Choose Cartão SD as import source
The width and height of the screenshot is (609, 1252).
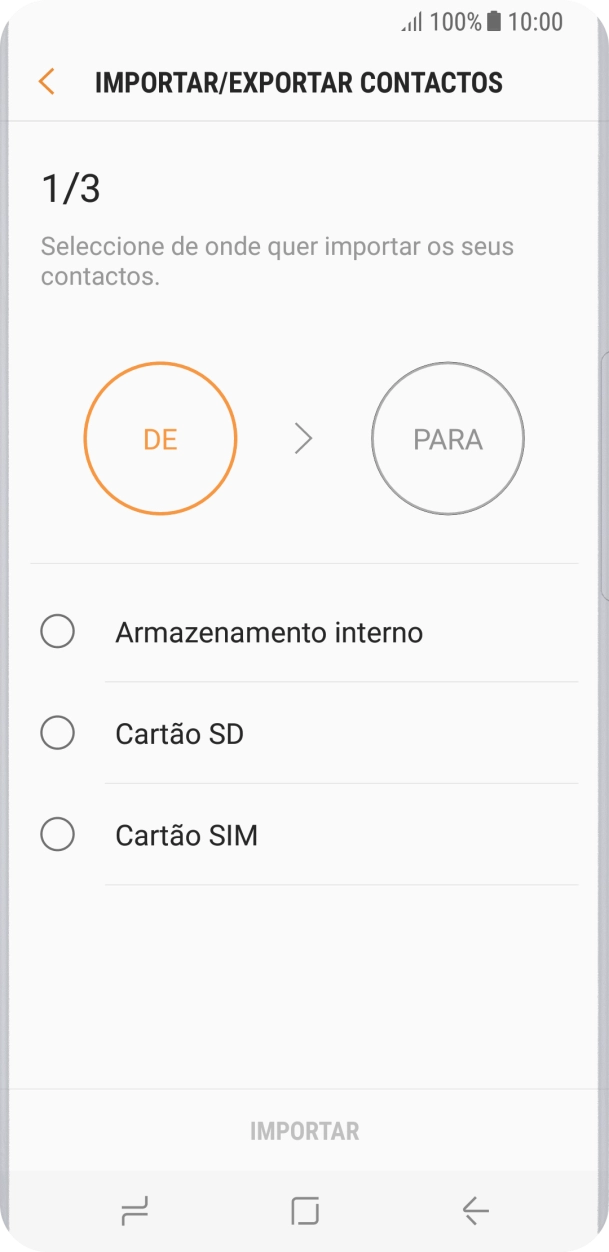point(57,733)
